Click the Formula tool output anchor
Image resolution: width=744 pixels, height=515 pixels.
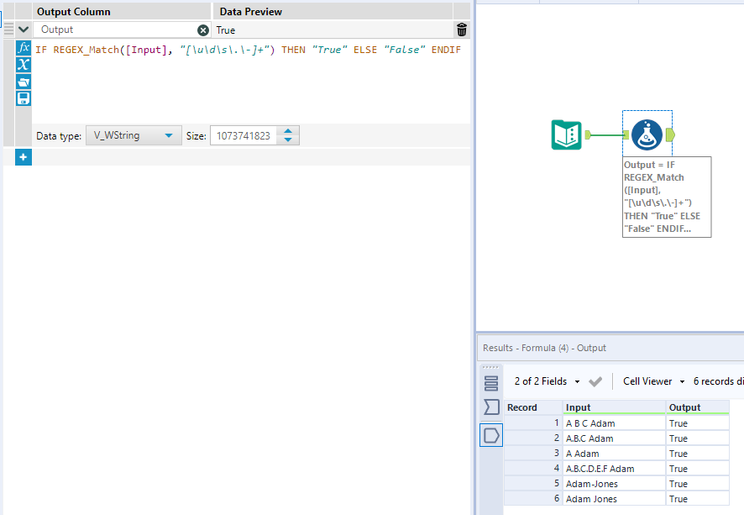(x=670, y=135)
